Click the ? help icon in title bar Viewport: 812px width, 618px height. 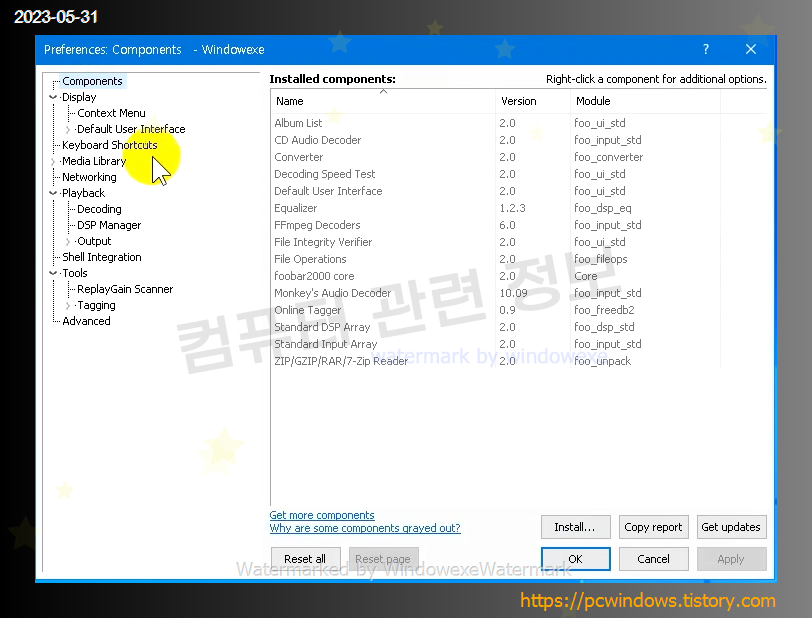point(706,50)
